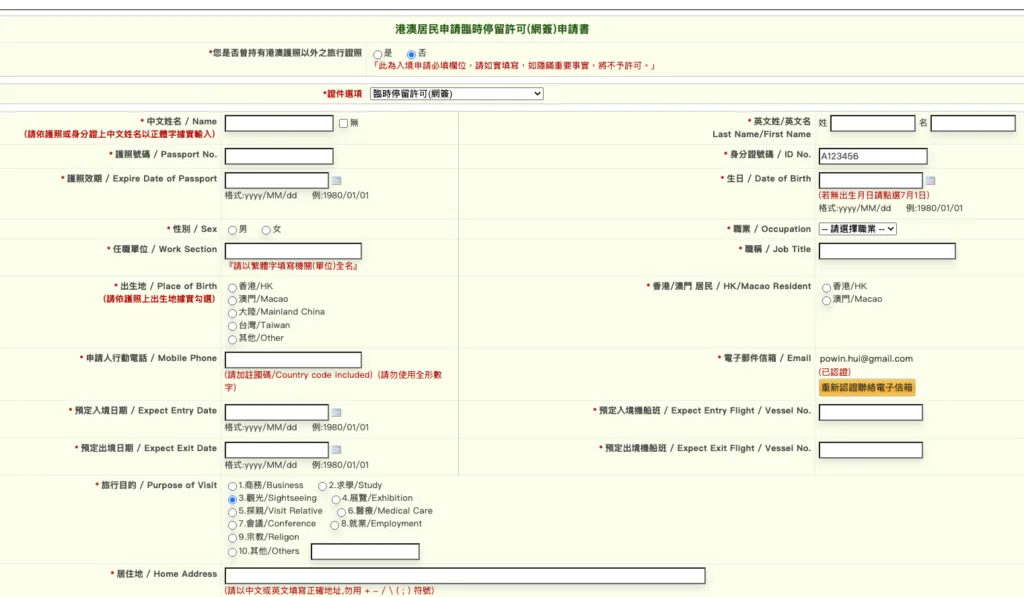Image resolution: width=1024 pixels, height=597 pixels.
Task: Open the 證件選項 document type dropdown
Action: coord(456,94)
